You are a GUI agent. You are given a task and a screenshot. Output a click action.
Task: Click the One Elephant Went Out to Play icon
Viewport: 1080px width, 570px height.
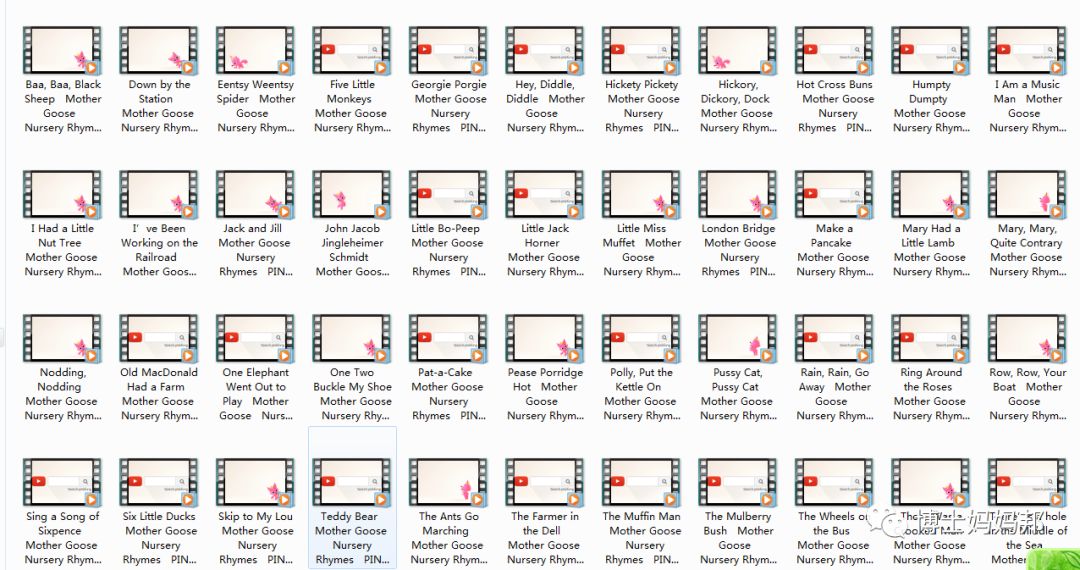pos(255,338)
